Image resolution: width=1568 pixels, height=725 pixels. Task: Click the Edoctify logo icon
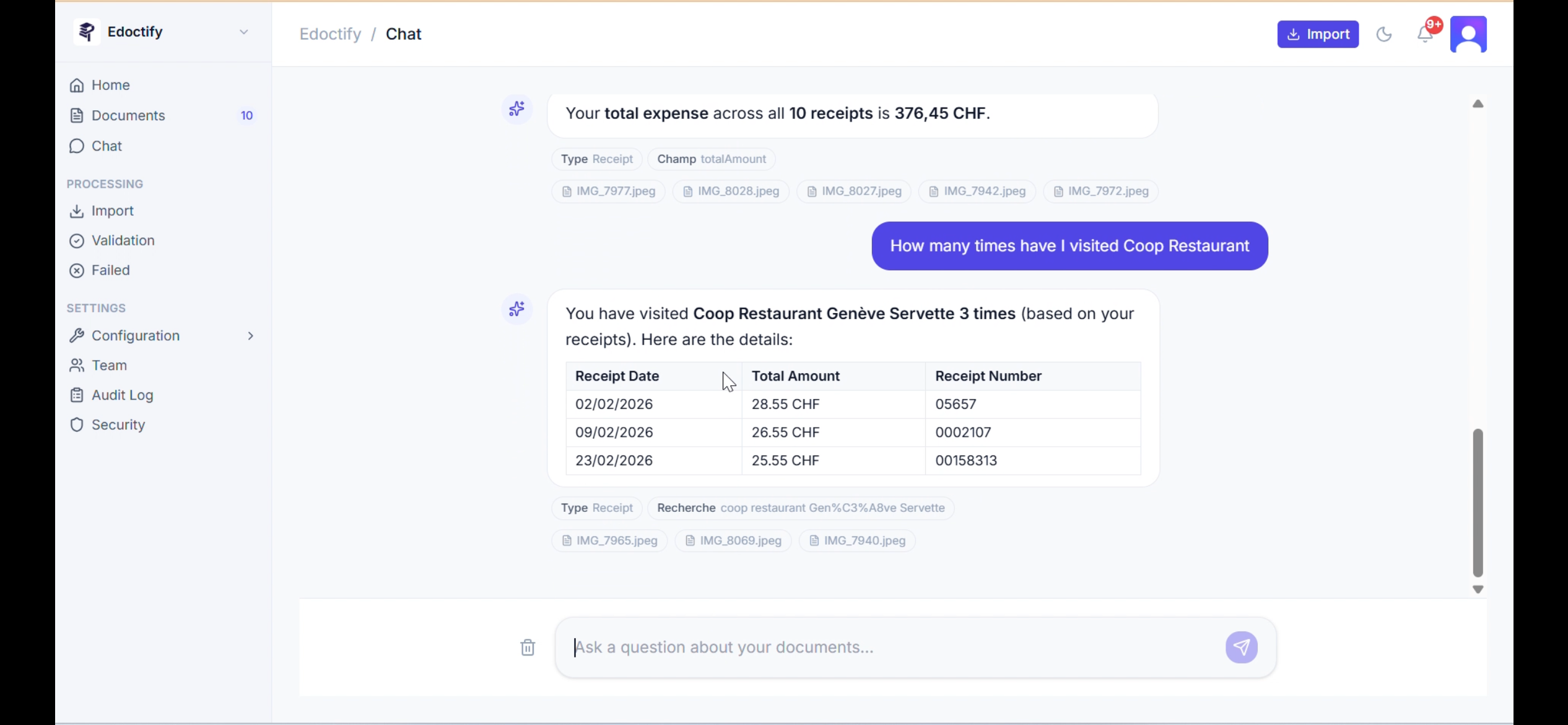(86, 32)
